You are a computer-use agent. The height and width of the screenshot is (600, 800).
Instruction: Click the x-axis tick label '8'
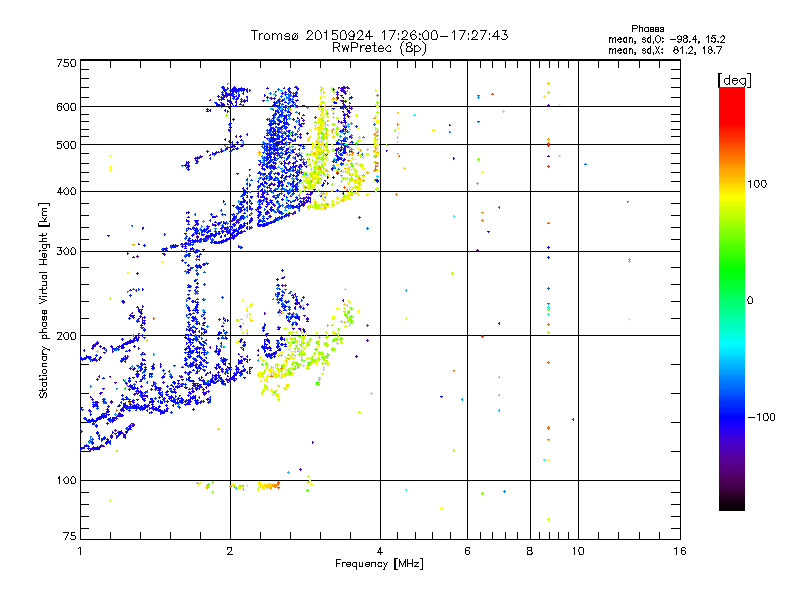click(x=530, y=551)
